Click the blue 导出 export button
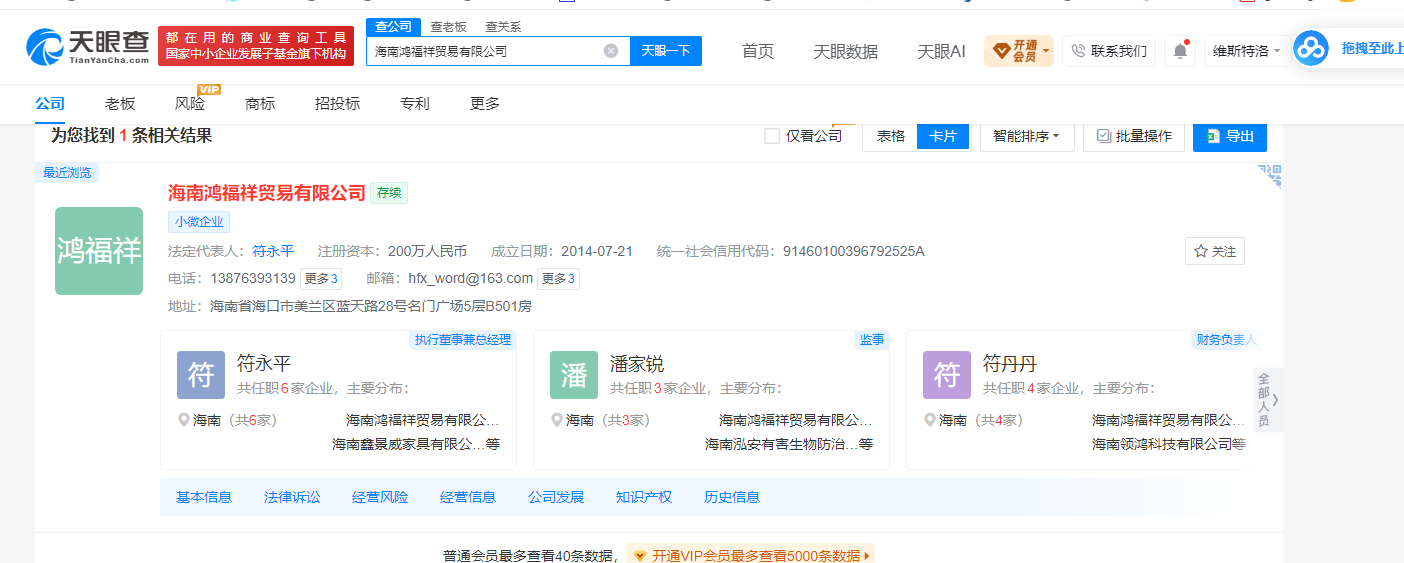 pyautogui.click(x=1230, y=136)
